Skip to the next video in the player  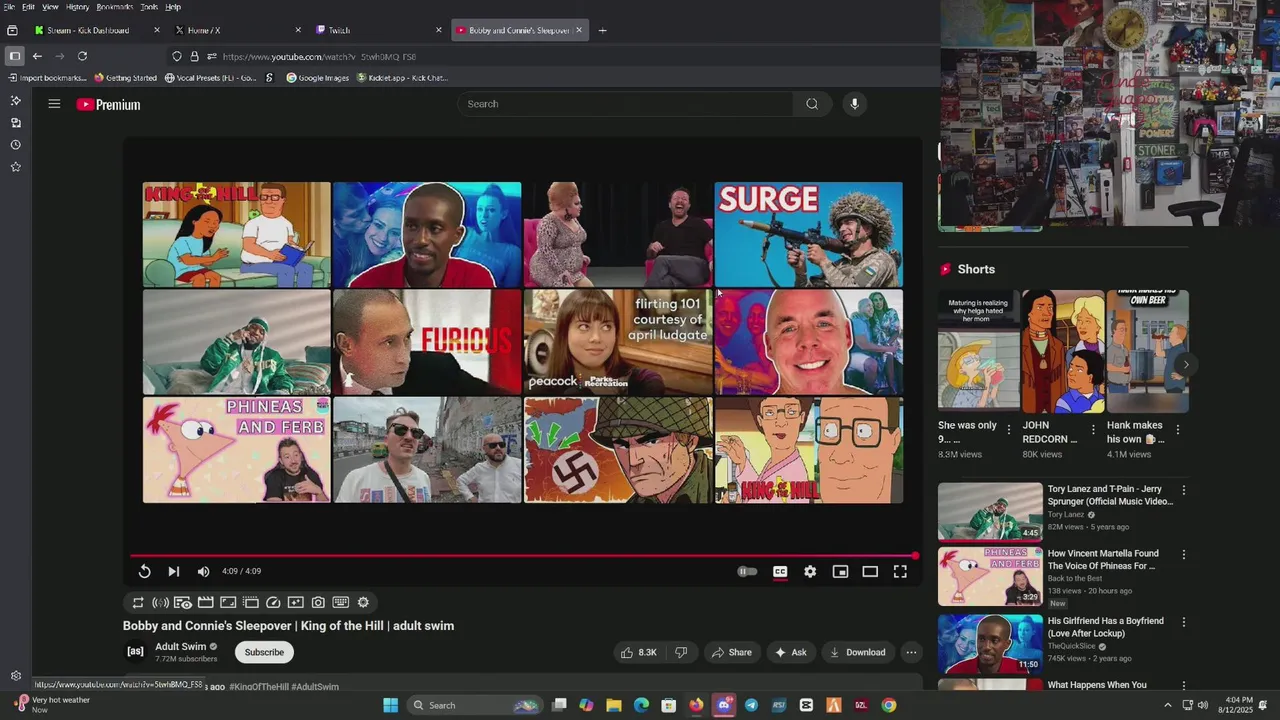[x=173, y=571]
